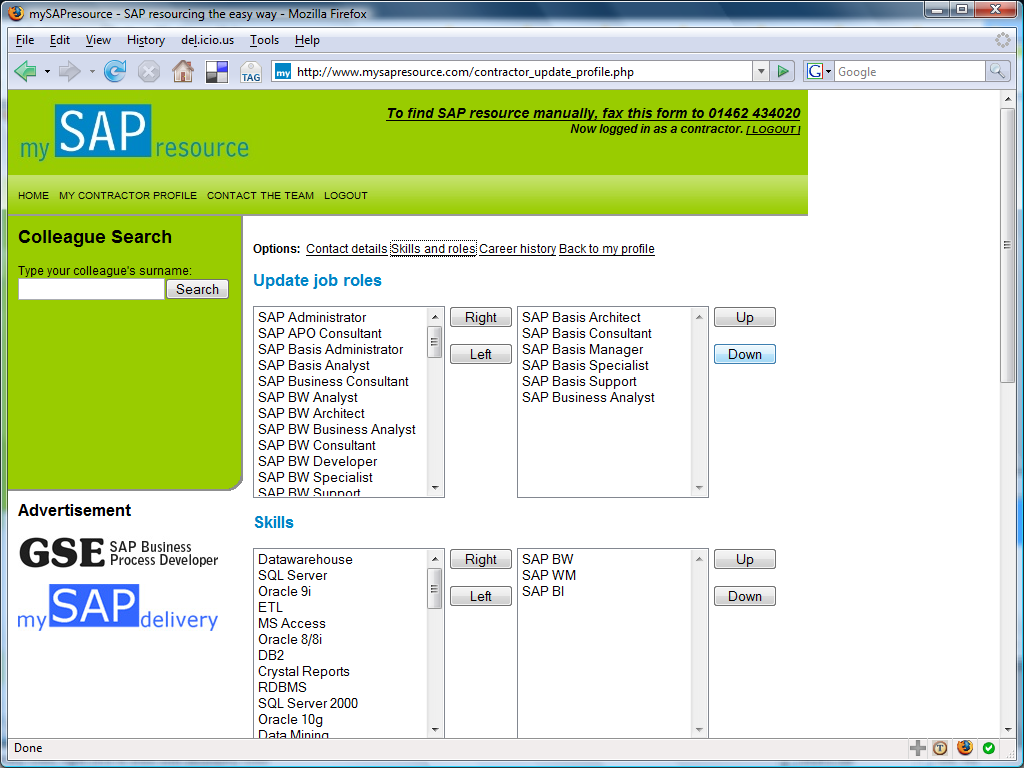Open the GSE SAP Business Process Developer ad

click(118, 552)
